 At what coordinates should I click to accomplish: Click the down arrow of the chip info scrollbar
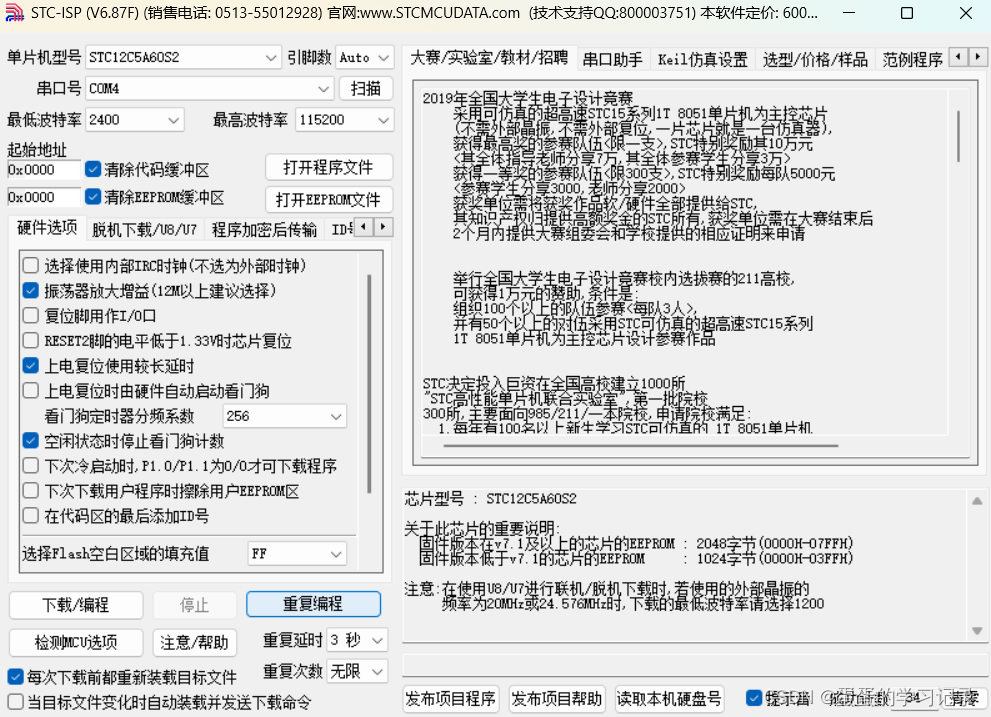point(976,631)
